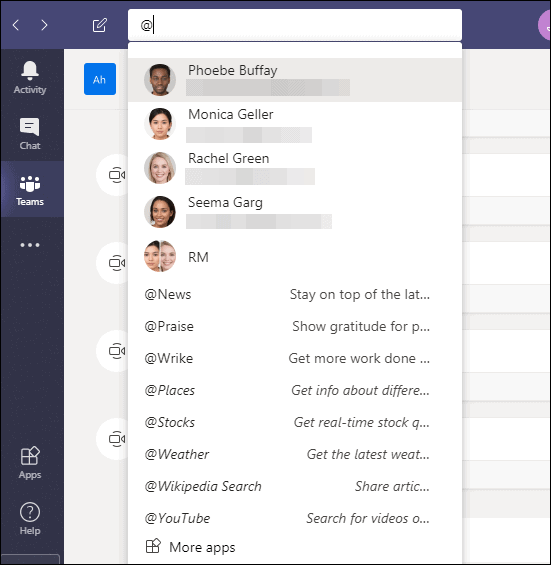Select the @YouTube app command

295,518
